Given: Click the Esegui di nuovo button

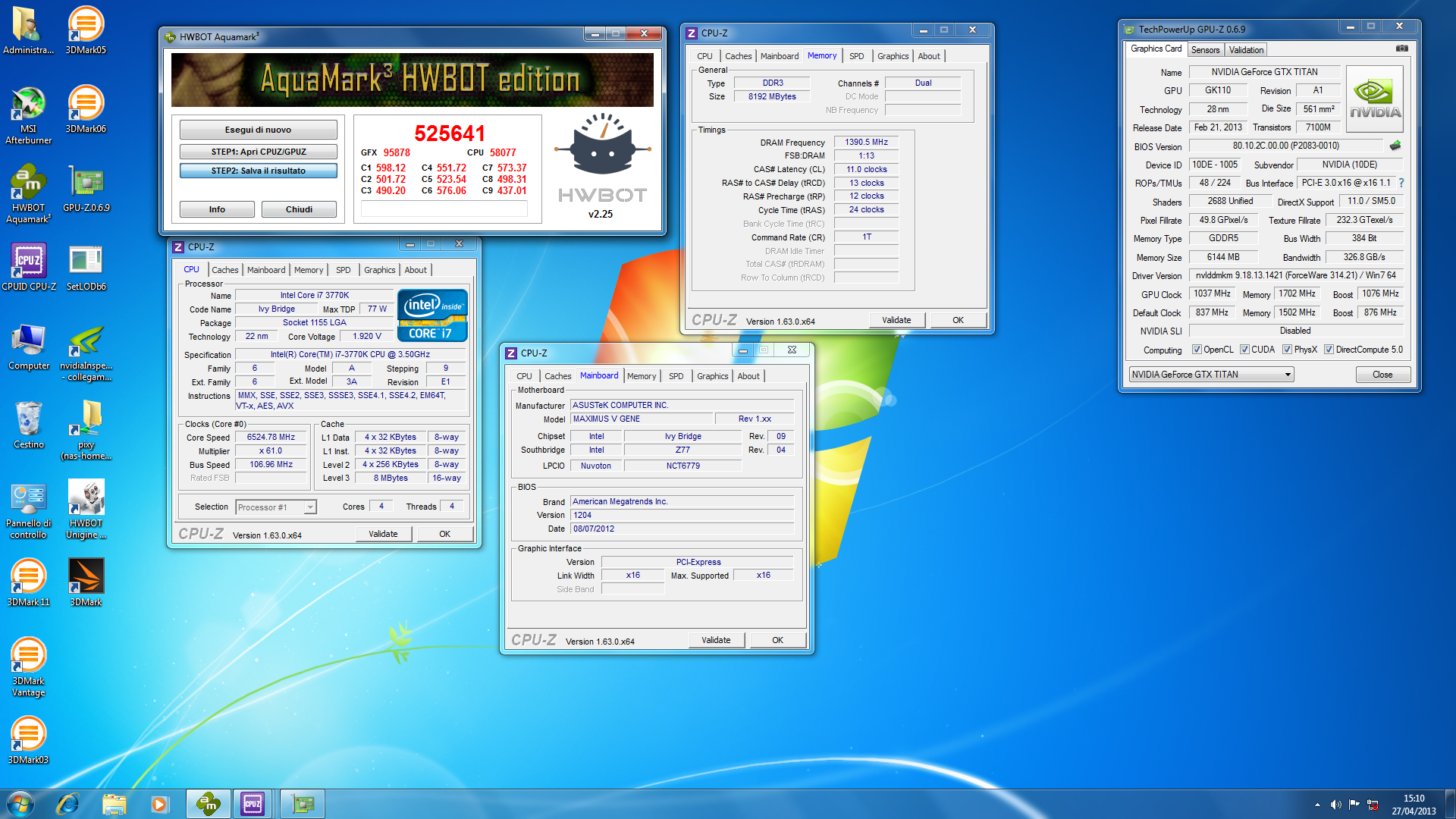Looking at the screenshot, I should click(x=258, y=130).
